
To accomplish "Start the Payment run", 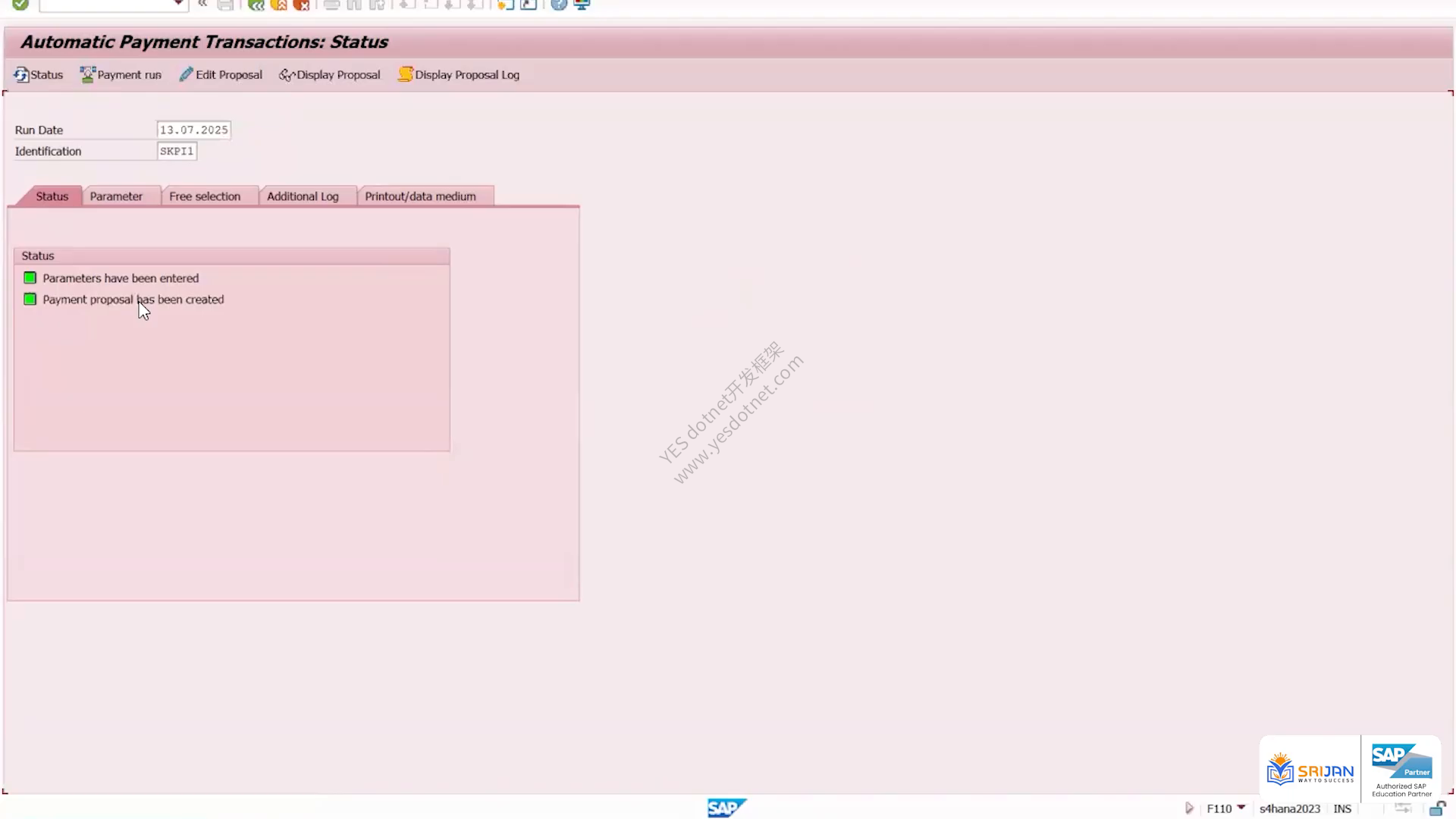I will [121, 74].
